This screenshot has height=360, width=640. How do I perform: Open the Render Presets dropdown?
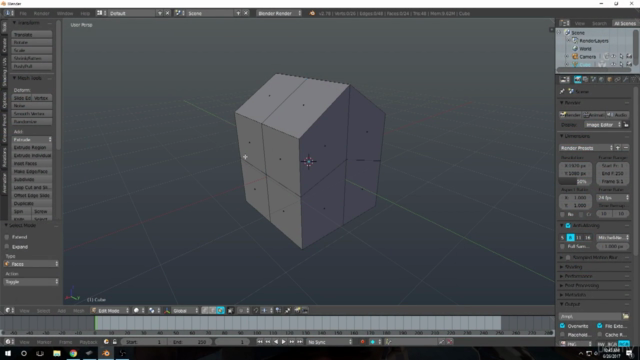(586, 148)
